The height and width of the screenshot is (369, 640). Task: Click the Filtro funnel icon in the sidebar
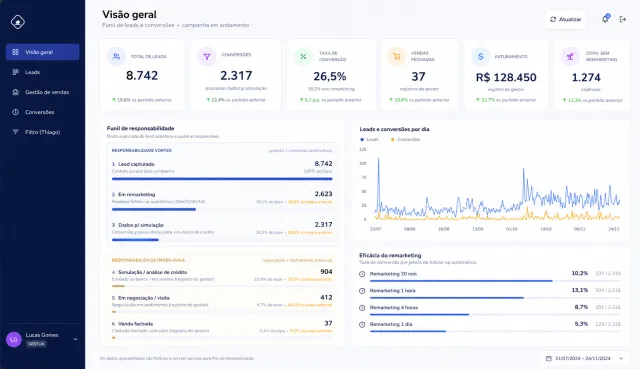click(16, 132)
